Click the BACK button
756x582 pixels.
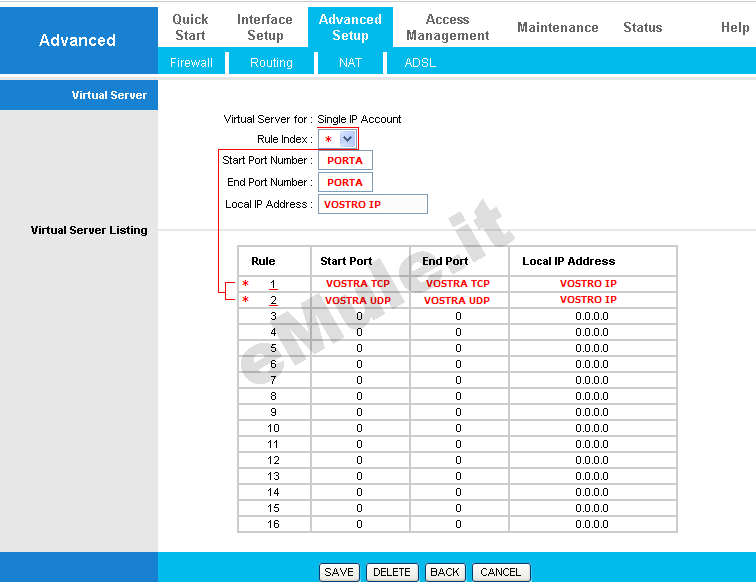445,572
